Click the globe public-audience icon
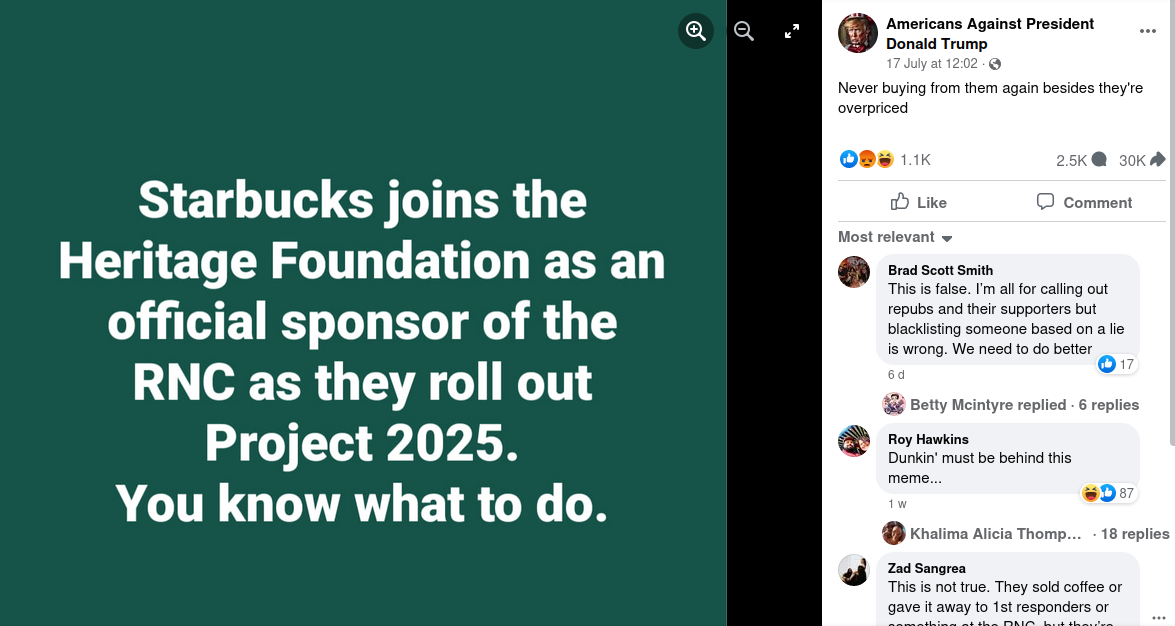 (994, 64)
